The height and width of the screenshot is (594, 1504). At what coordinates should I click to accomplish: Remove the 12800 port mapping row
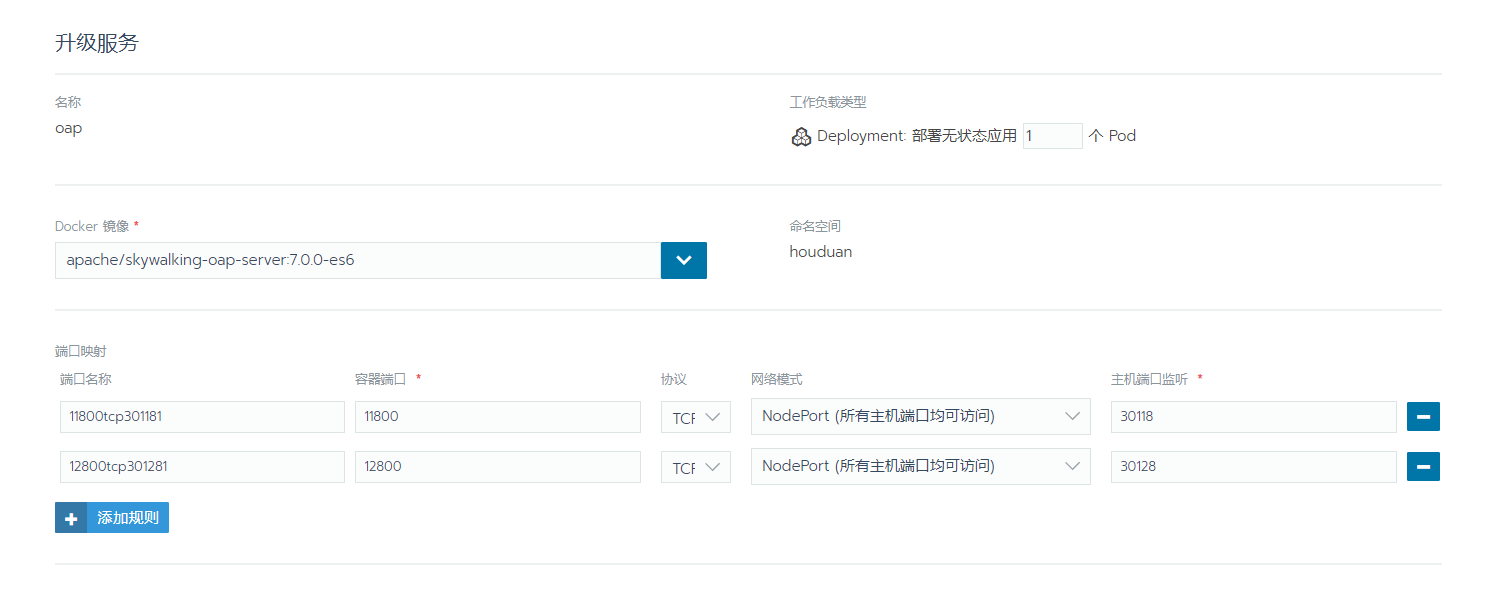pos(1423,466)
